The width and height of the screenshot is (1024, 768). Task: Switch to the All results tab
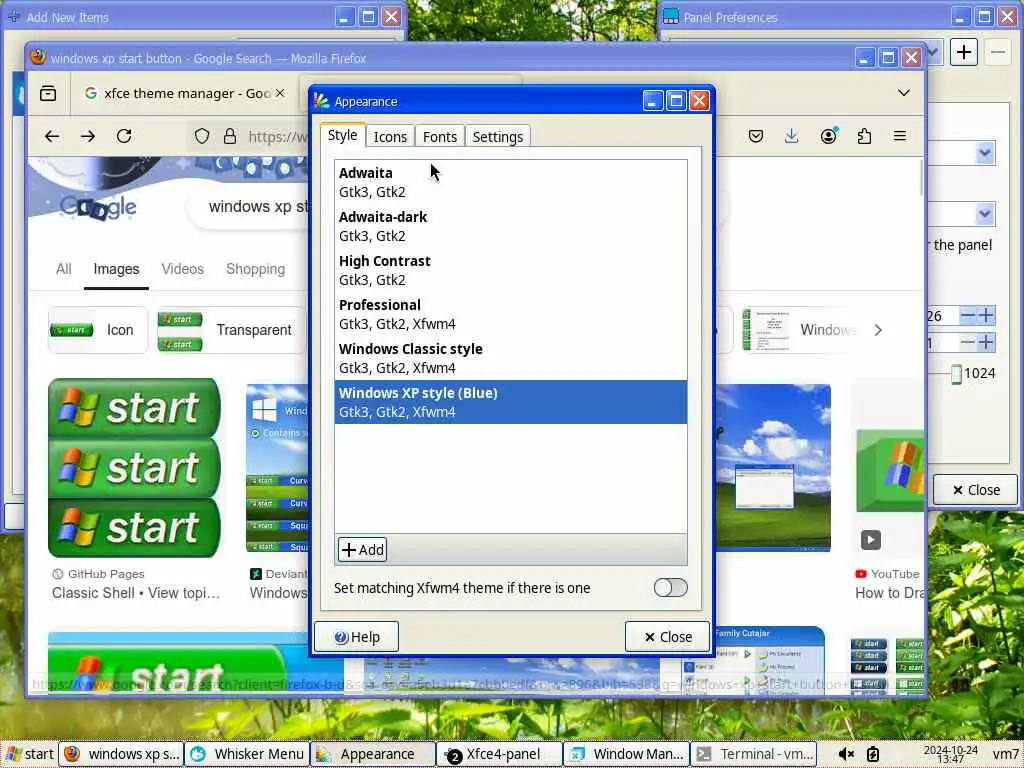(x=63, y=269)
